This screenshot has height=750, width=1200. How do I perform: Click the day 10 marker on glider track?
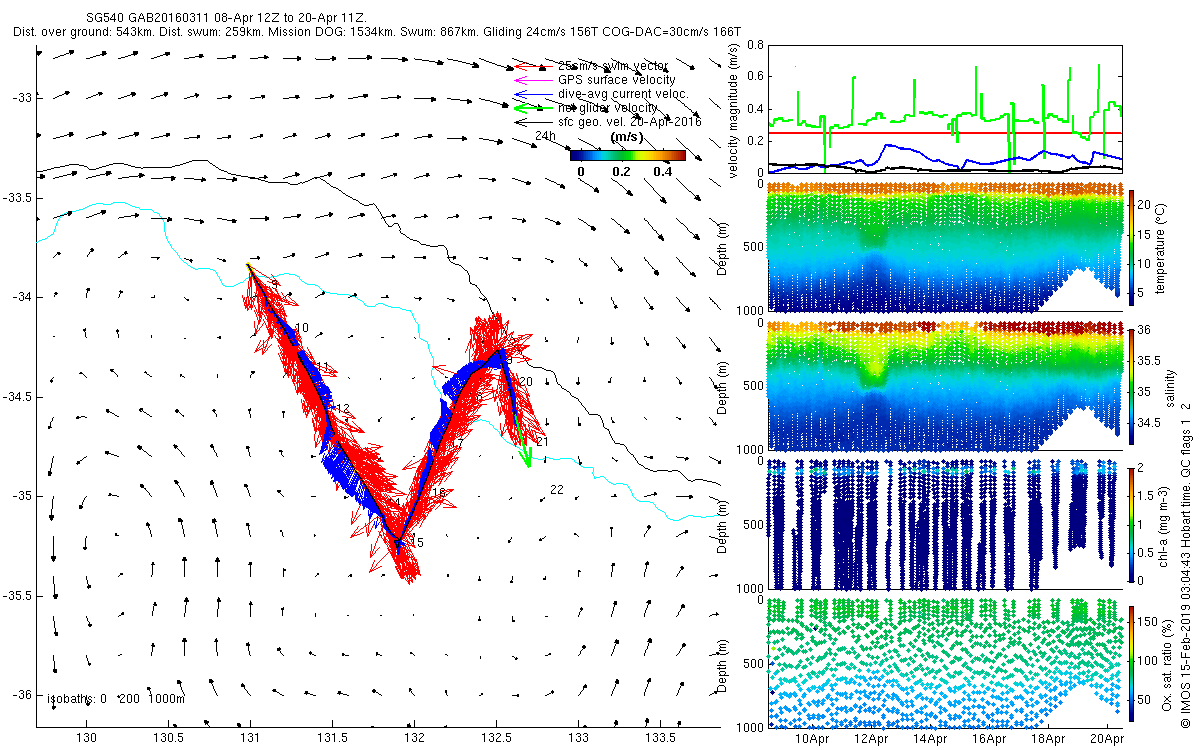tap(302, 328)
